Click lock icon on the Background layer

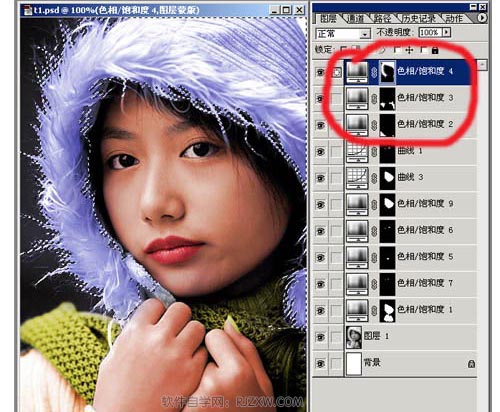471,364
